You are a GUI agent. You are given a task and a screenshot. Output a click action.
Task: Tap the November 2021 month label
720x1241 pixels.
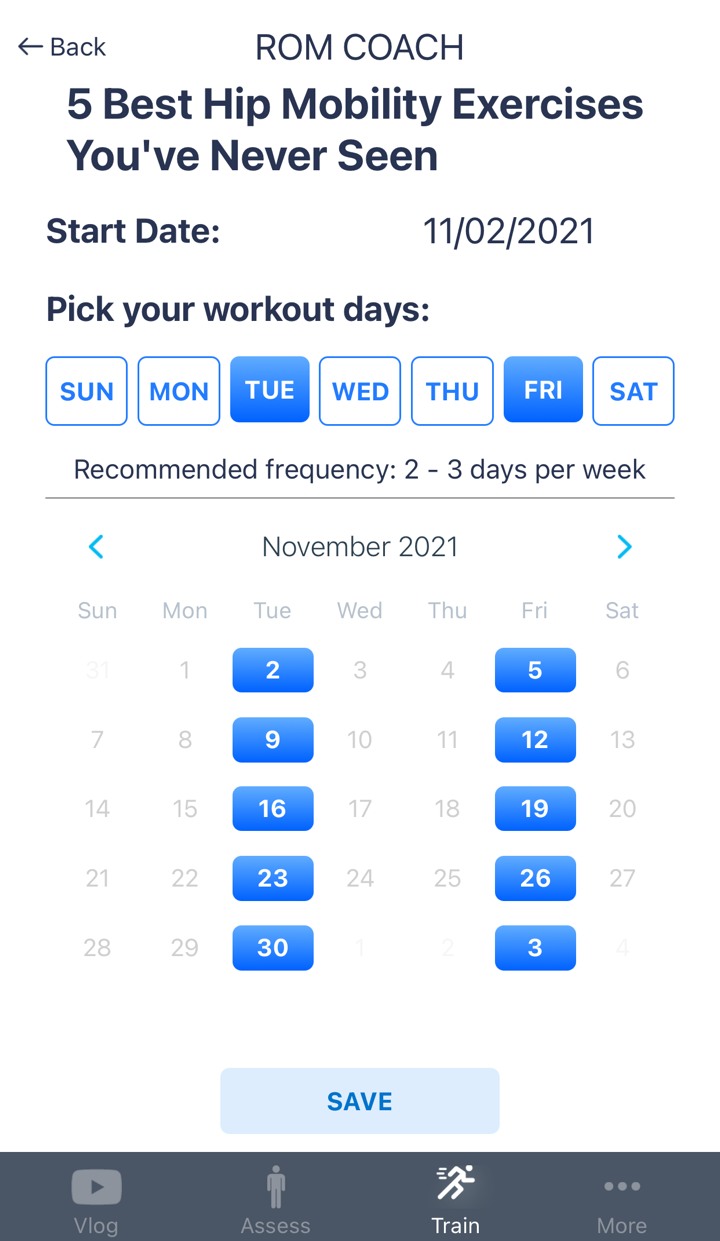360,546
